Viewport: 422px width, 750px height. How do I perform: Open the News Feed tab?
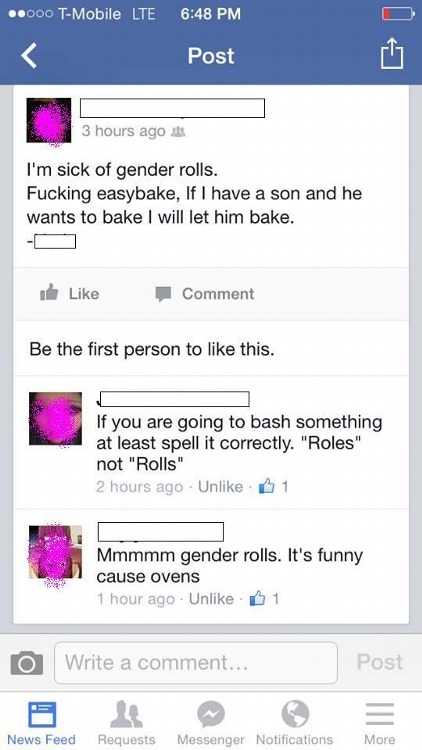click(x=41, y=724)
